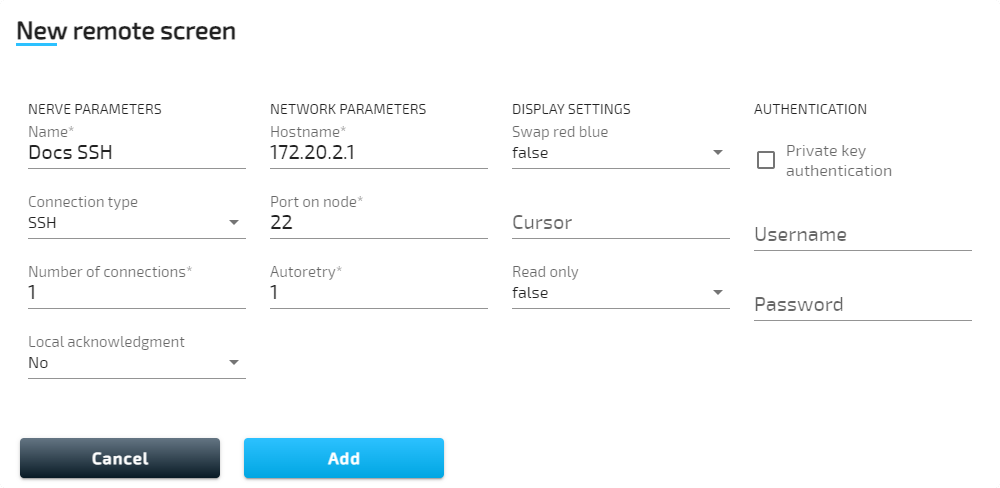The height and width of the screenshot is (488, 1000).
Task: Click the NETWORK PARAMETERS section heading
Action: pos(348,109)
